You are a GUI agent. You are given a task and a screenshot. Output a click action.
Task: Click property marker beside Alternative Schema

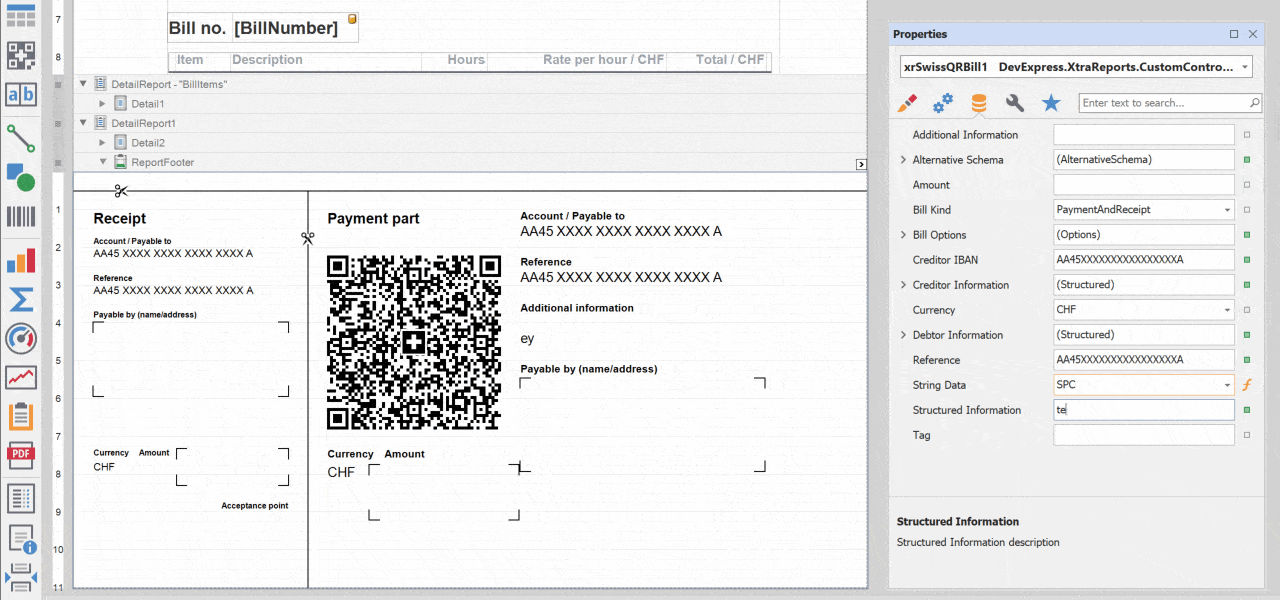(1247, 160)
